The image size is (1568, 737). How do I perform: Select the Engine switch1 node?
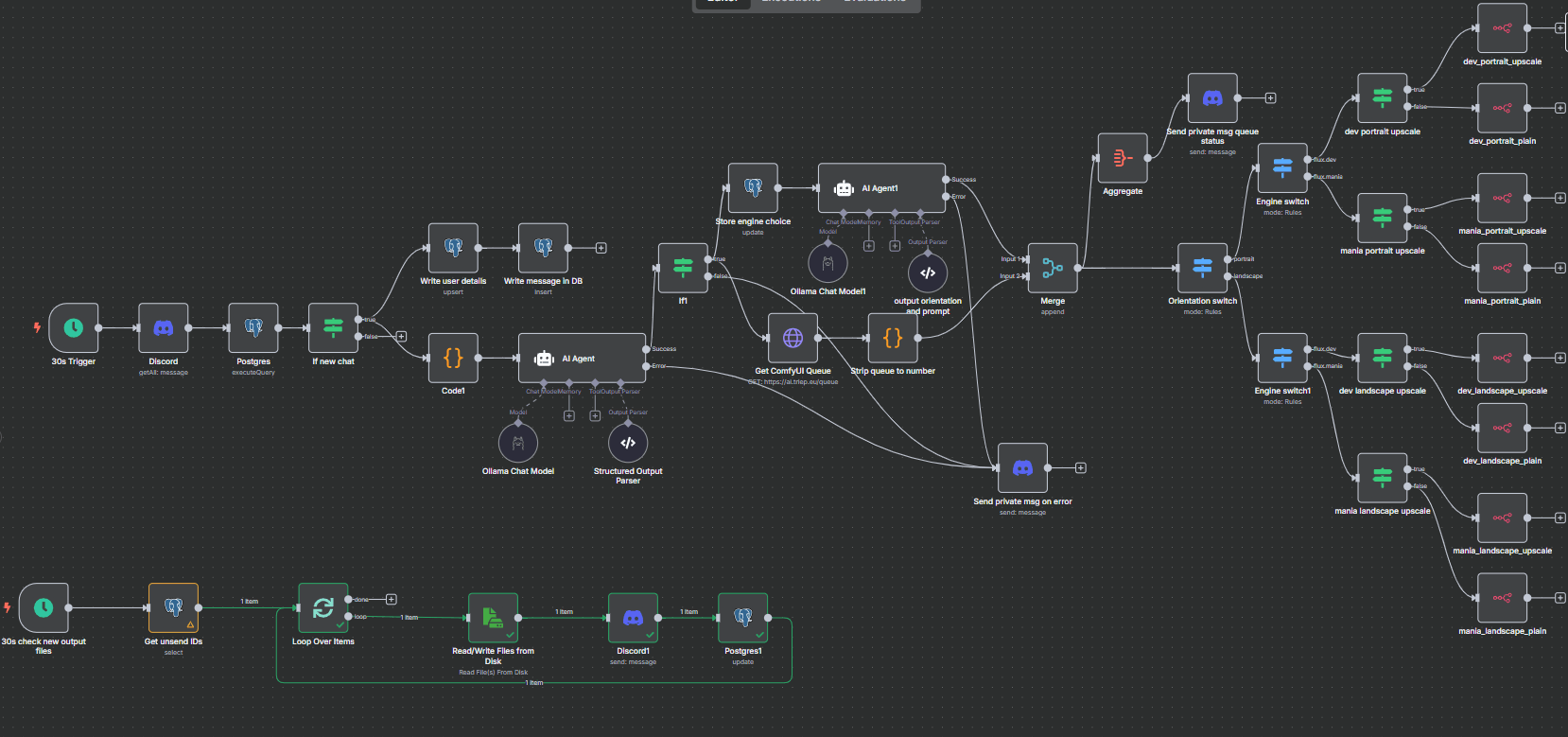point(1282,358)
